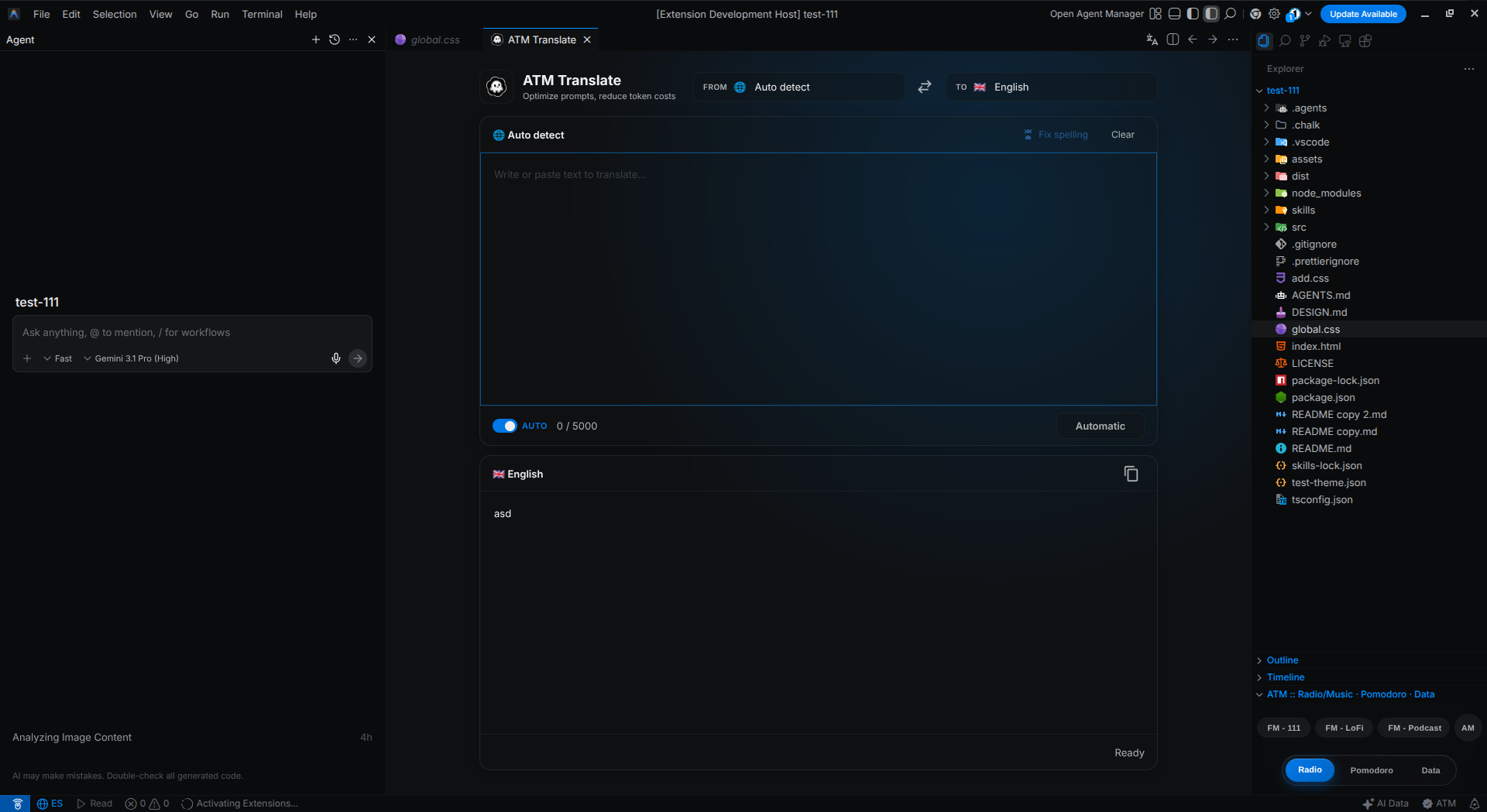
Task: Open the Gemini 3.1 Pro model selector
Action: (x=132, y=358)
